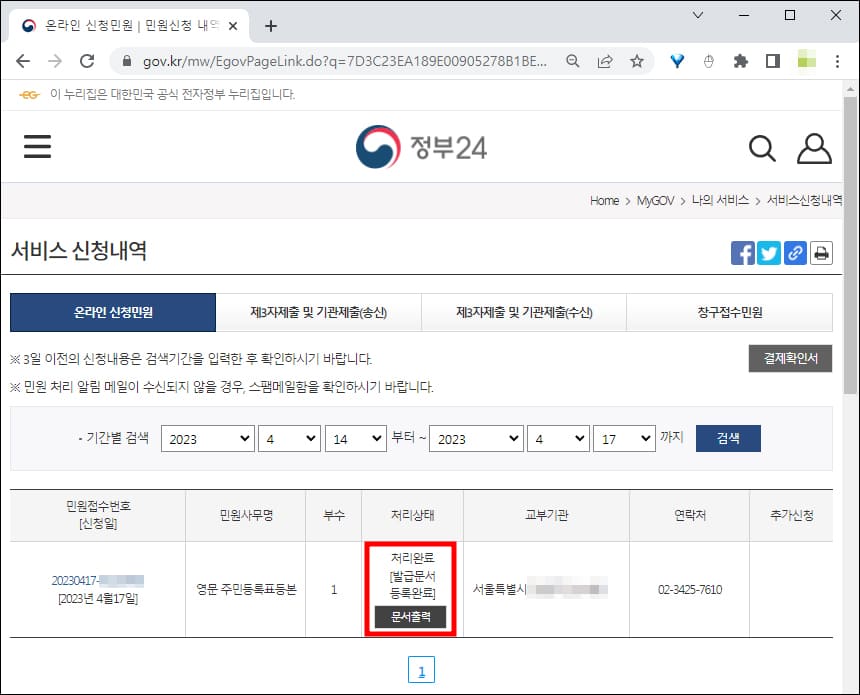This screenshot has width=860, height=695.
Task: Open the user profile icon in the header
Action: [x=815, y=147]
